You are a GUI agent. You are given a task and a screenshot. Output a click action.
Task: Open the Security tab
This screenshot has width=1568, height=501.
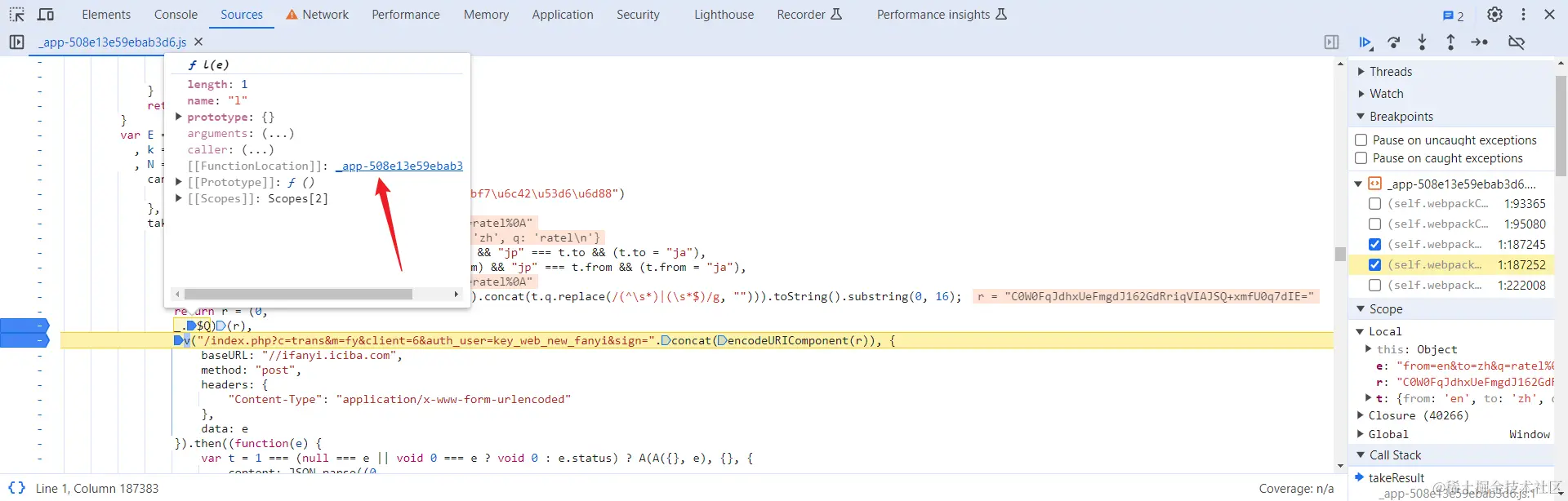click(x=638, y=15)
